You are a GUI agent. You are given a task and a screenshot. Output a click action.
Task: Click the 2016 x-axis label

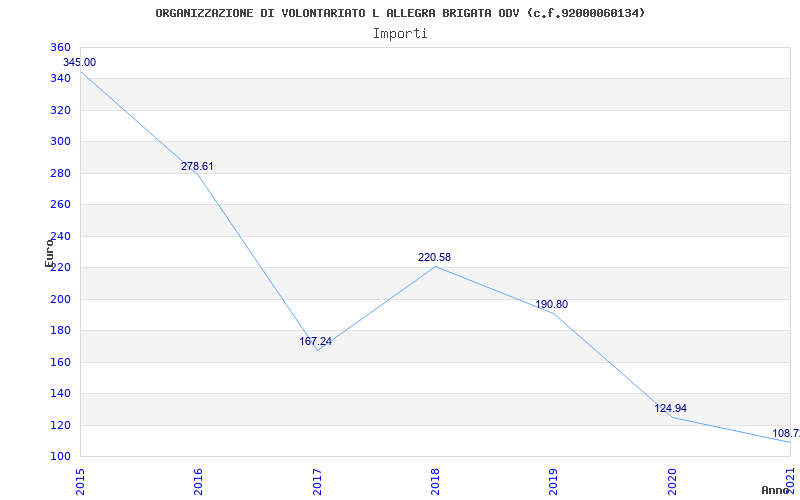(198, 481)
